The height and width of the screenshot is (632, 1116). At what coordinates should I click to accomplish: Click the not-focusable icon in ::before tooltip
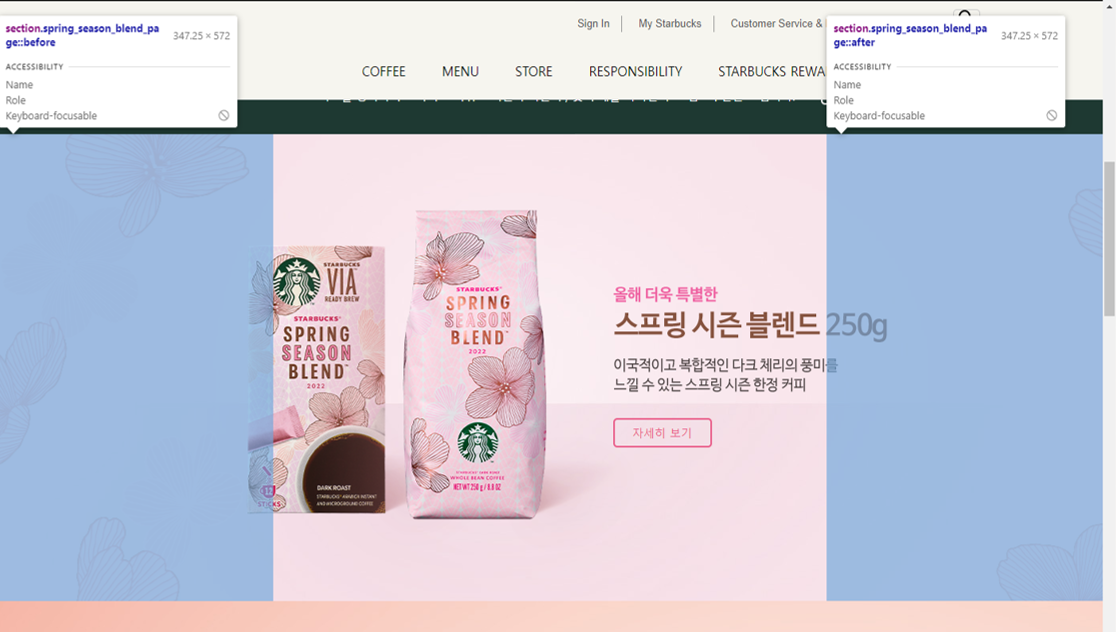pyautogui.click(x=223, y=115)
